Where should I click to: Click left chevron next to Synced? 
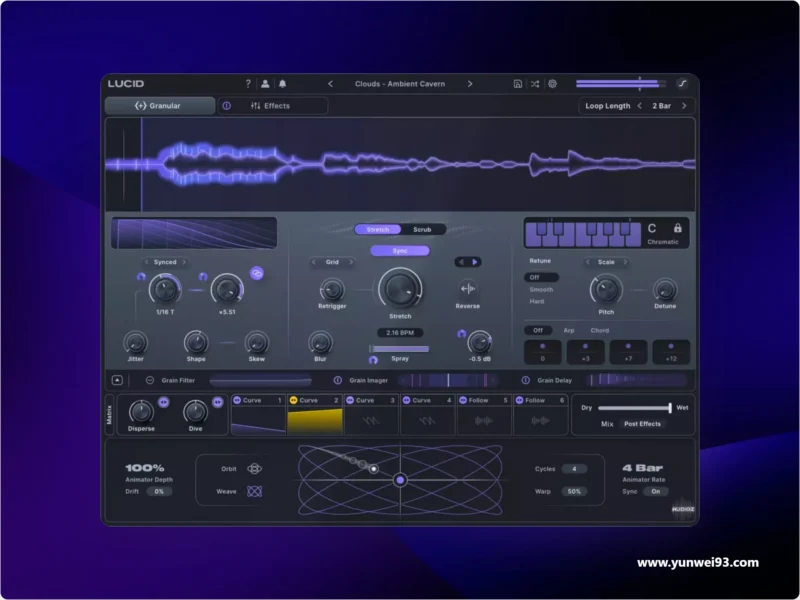click(146, 262)
